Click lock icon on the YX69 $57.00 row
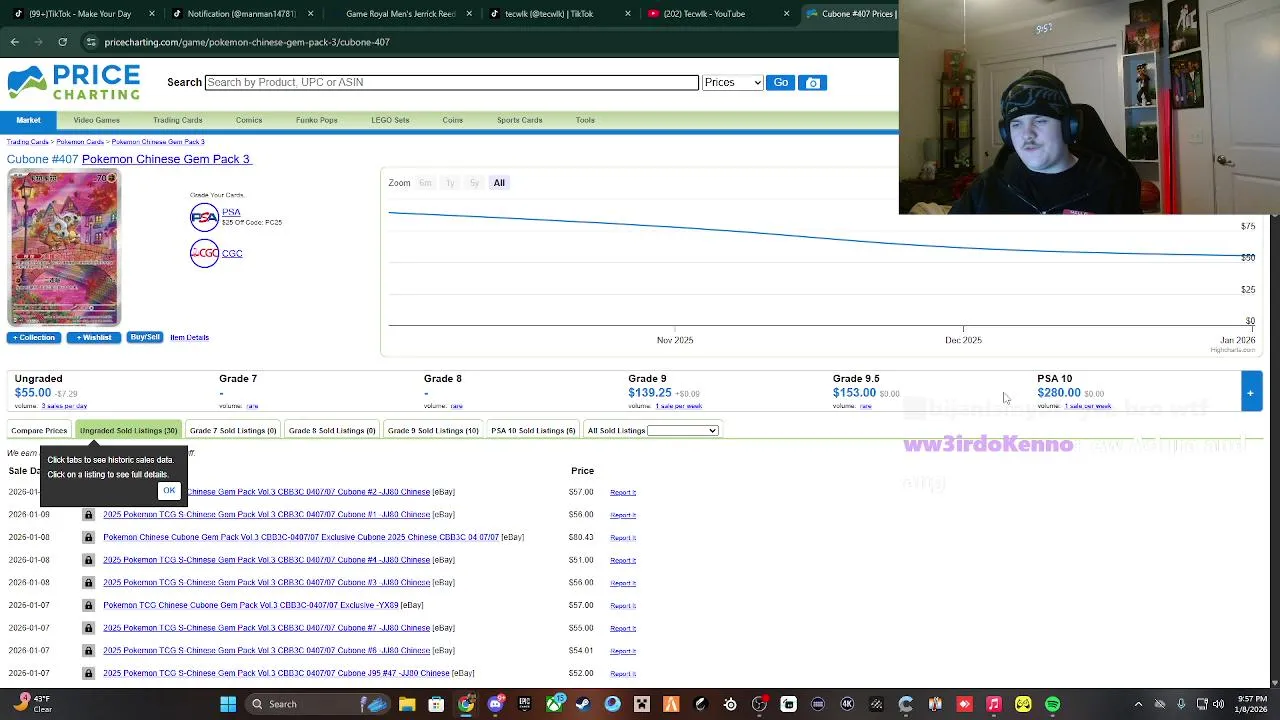1280x720 pixels. 88,605
